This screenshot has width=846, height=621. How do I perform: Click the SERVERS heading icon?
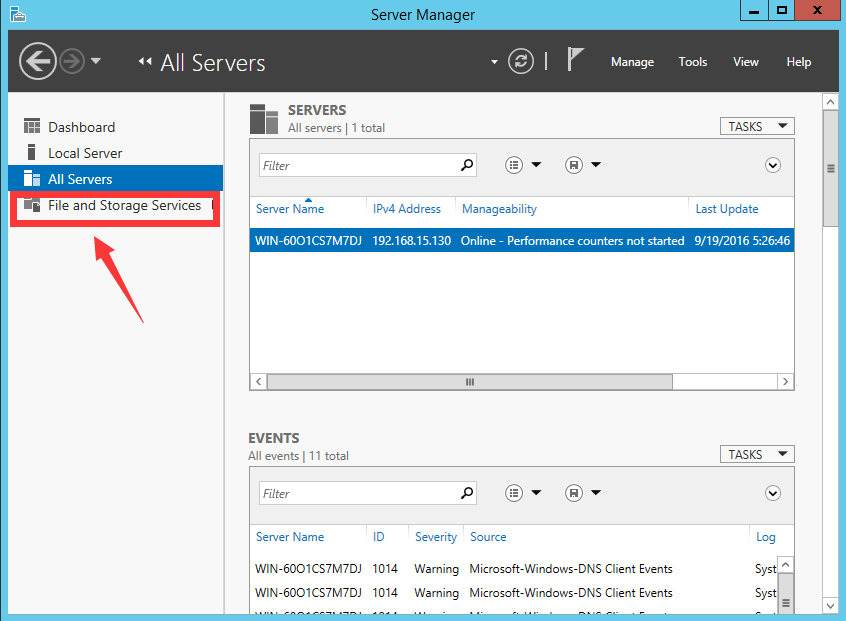[x=263, y=117]
